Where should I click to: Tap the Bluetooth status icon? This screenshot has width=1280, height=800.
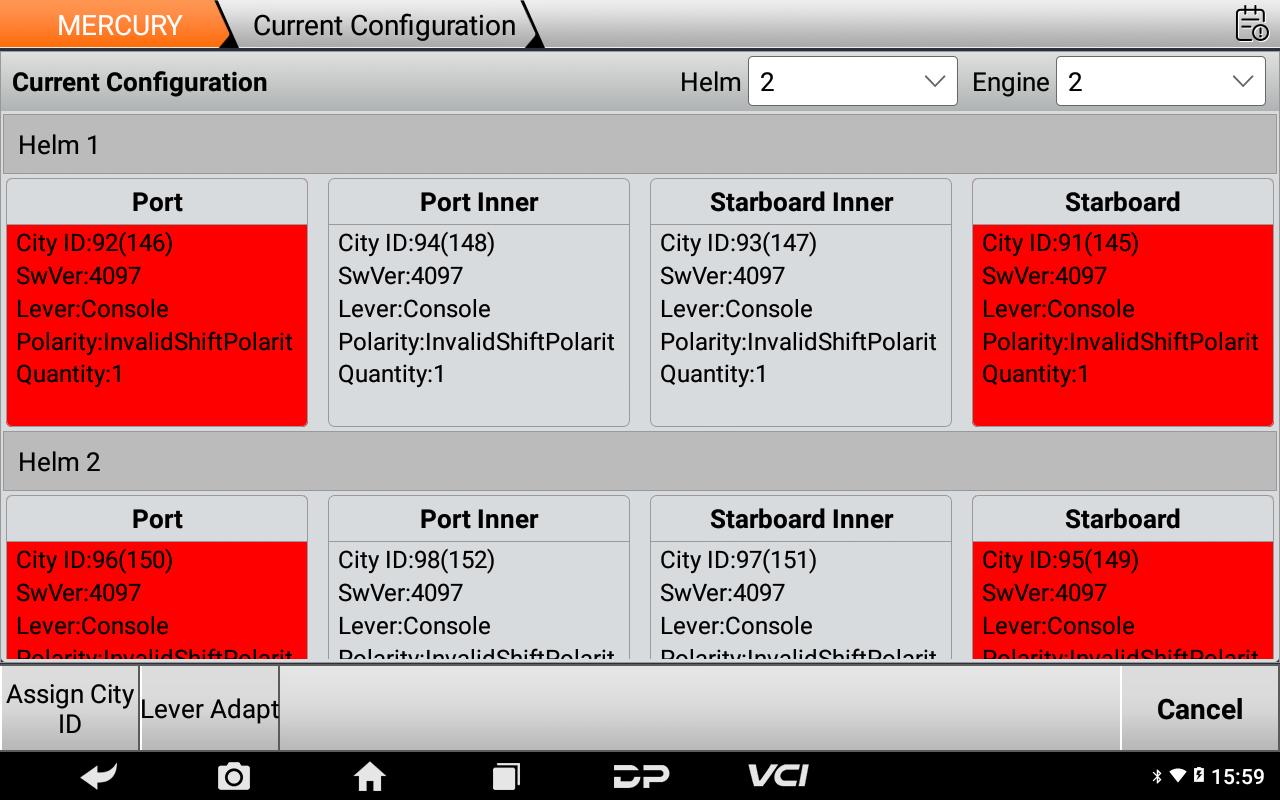point(1158,777)
